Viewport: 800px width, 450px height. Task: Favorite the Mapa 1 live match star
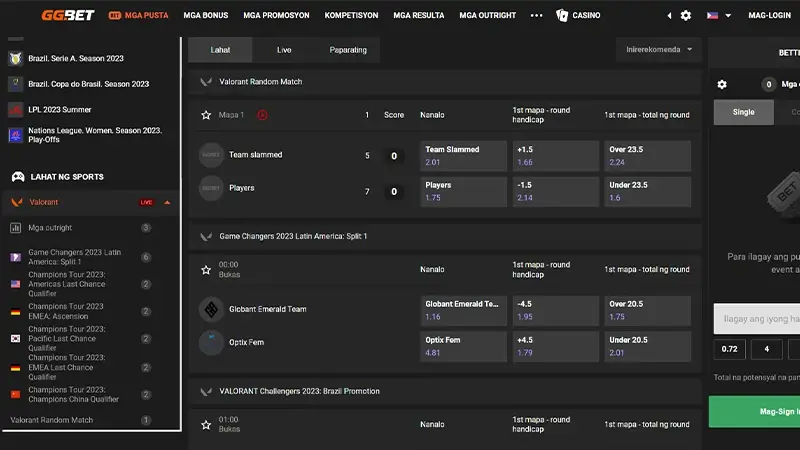click(x=206, y=115)
